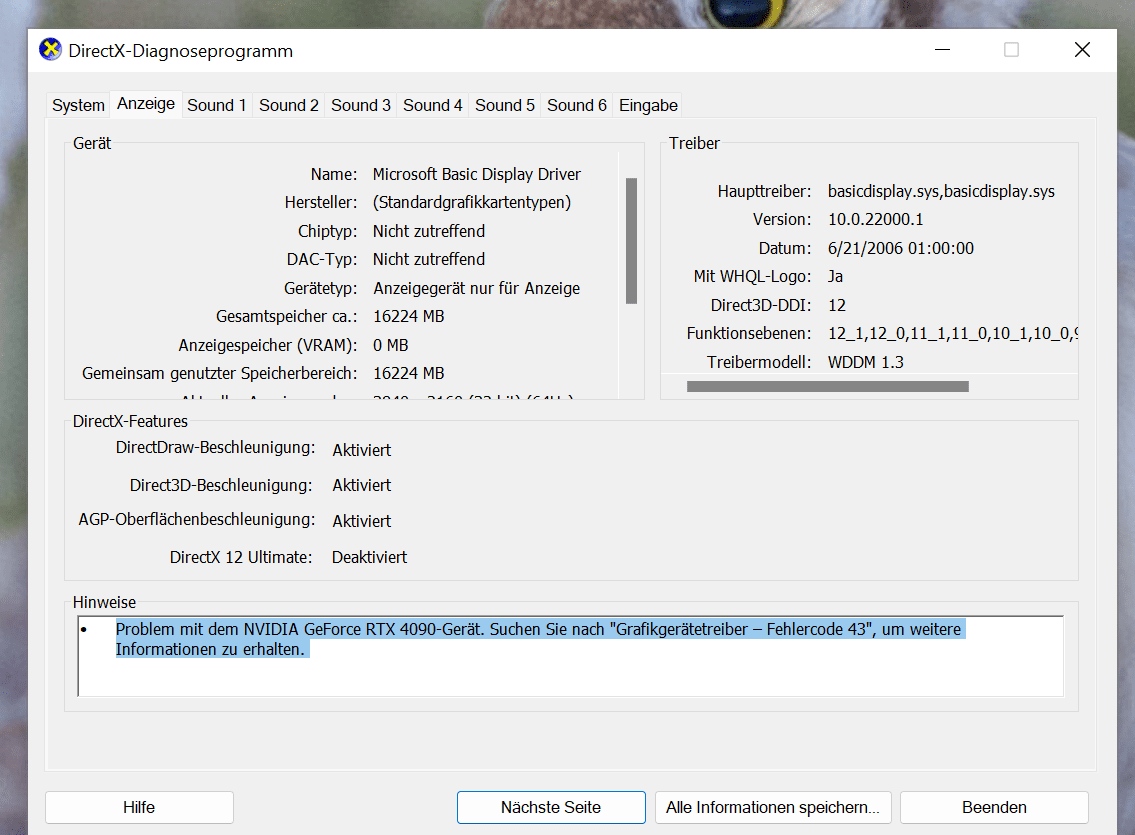
Task: Click the WHQL-Logo value "Ja"
Action: 835,277
